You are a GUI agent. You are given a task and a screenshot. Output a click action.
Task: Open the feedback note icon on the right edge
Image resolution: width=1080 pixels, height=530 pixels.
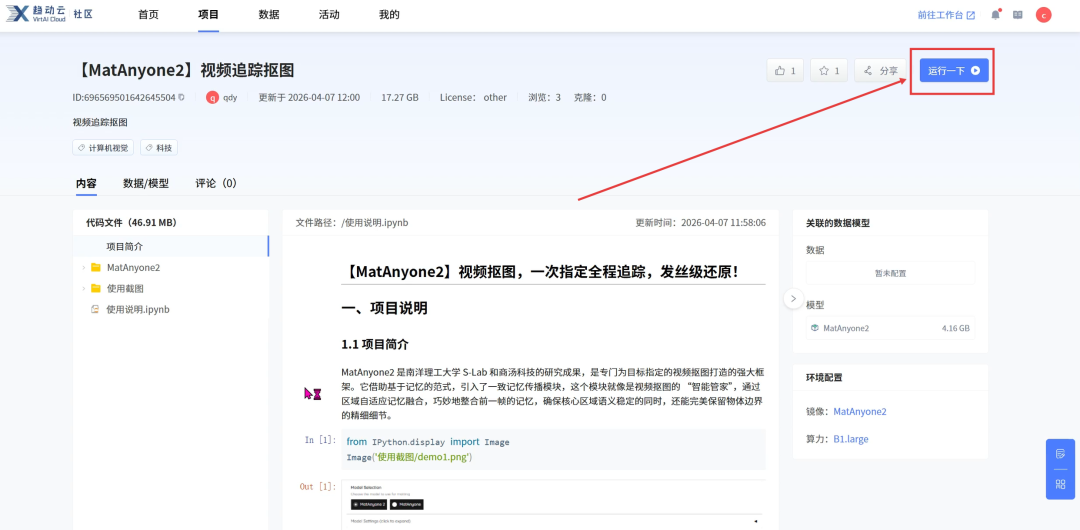[x=1060, y=453]
